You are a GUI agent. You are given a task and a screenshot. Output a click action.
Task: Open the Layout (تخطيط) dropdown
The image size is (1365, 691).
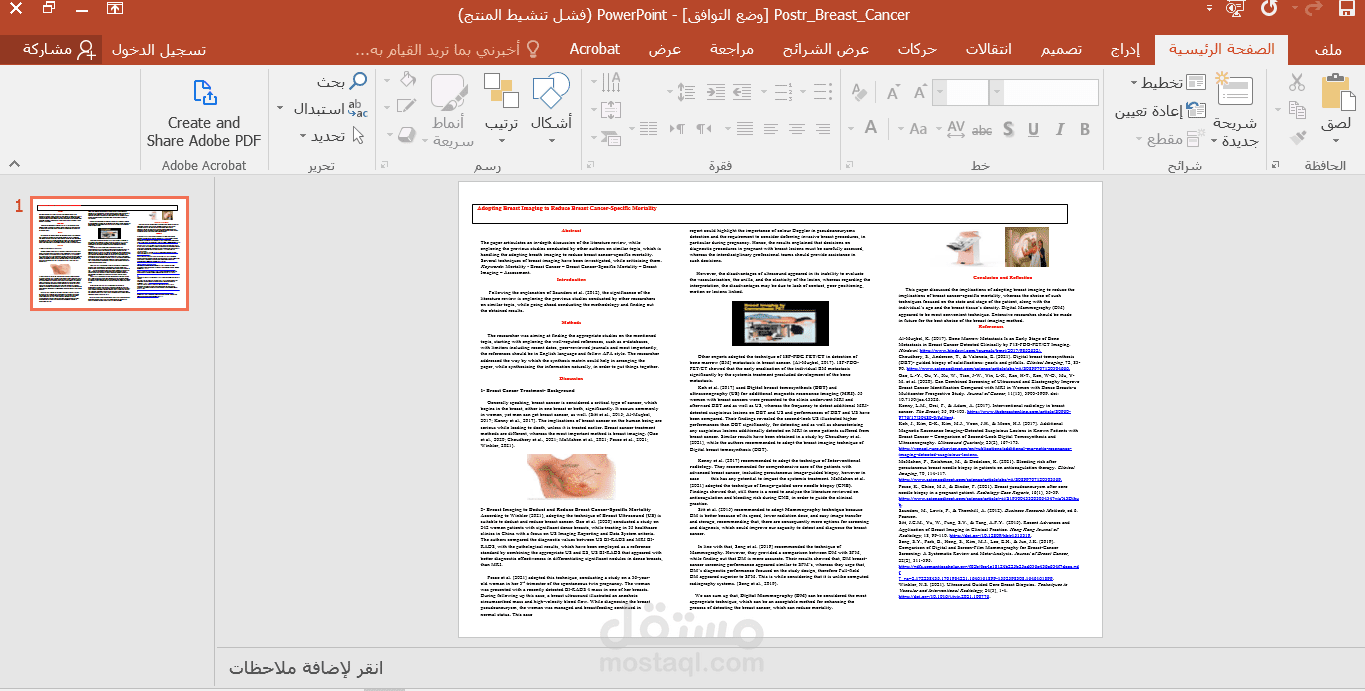pos(1168,83)
